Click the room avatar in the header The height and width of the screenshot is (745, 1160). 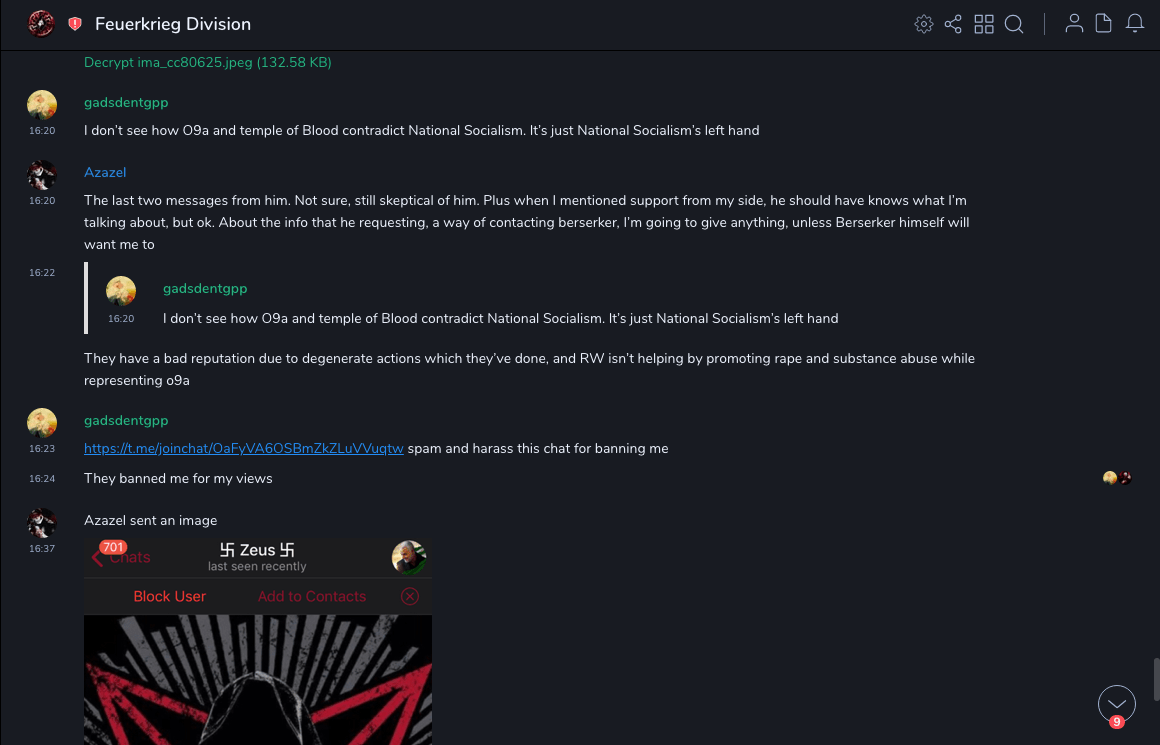tap(41, 24)
